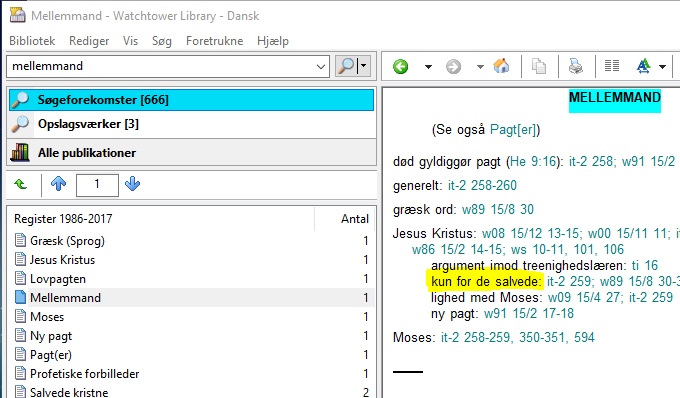The image size is (680, 398).
Task: Open the w89 15/8 30 reference under græsk ord
Action: (x=497, y=209)
